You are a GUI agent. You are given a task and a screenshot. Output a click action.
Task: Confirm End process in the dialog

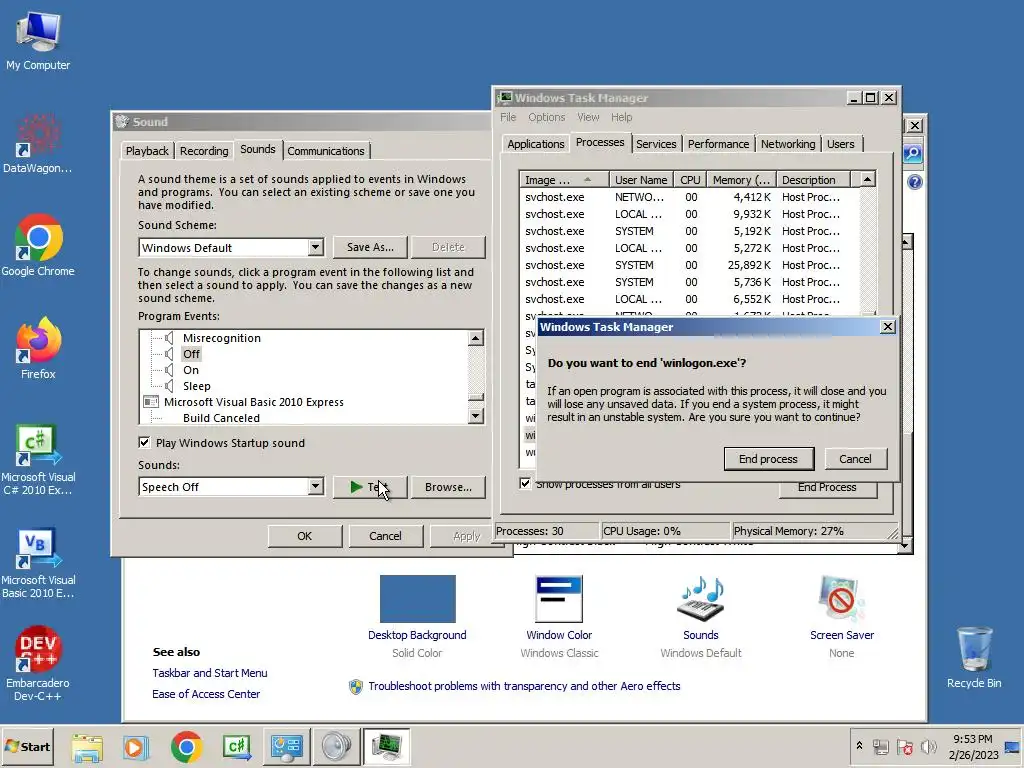tap(769, 458)
